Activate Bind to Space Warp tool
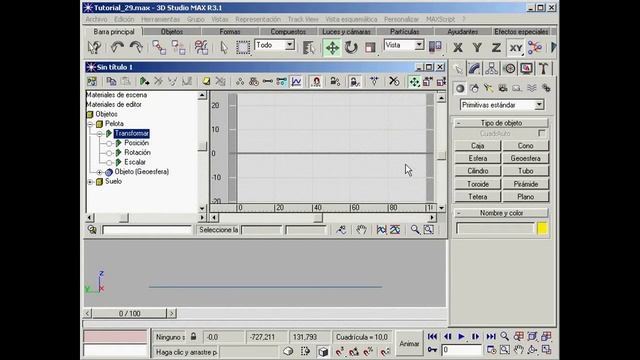This screenshot has width=640, height=360. tap(201, 47)
